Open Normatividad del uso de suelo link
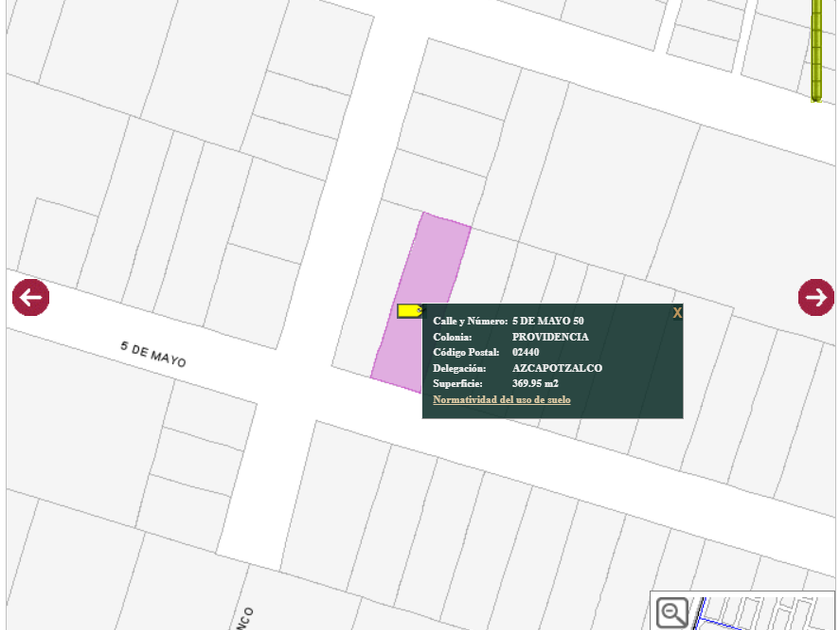 [501, 400]
